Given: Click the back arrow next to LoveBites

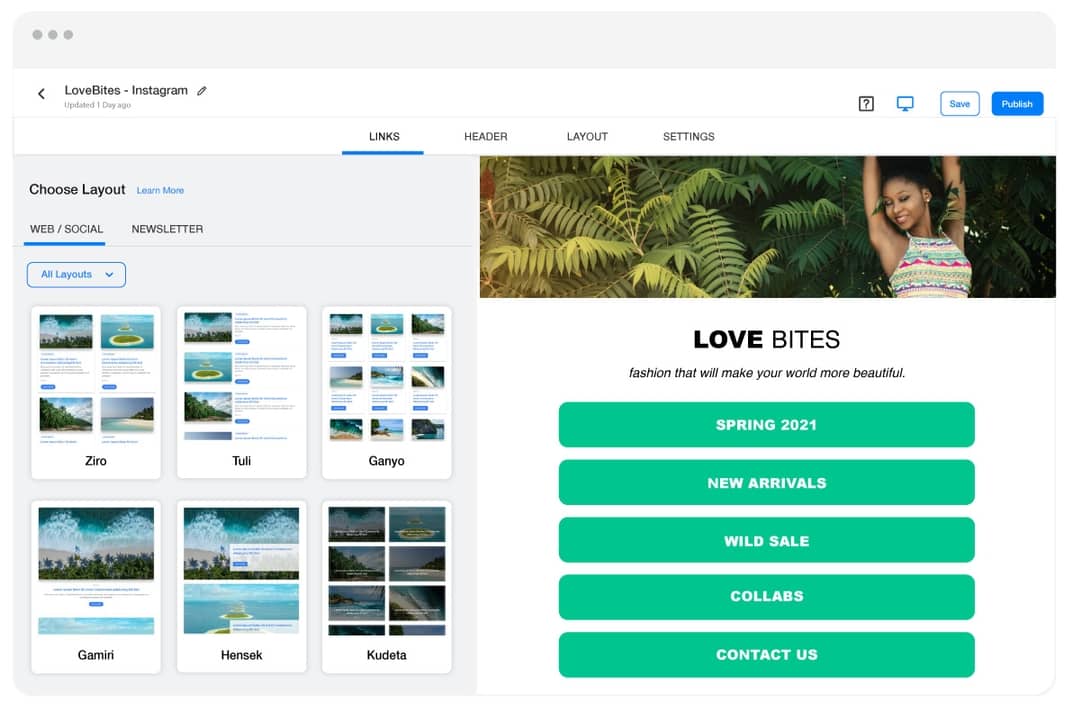Looking at the screenshot, I should [41, 93].
